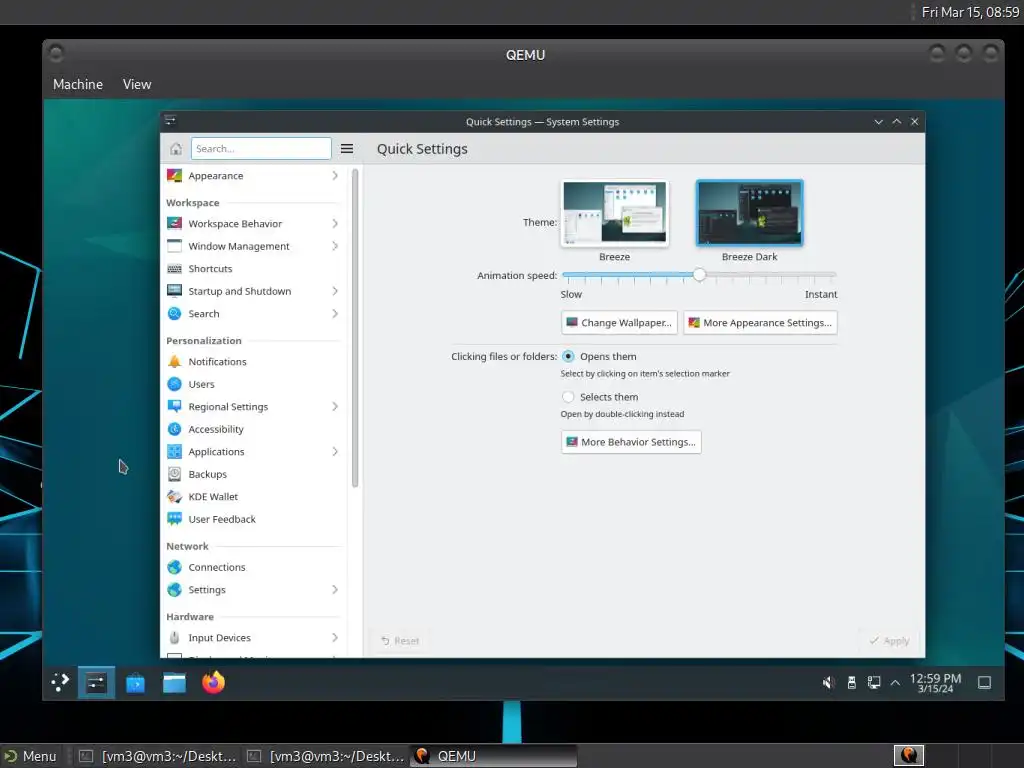The width and height of the screenshot is (1024, 768).
Task: Expand Startup and Shutdown chevron
Action: 334,291
